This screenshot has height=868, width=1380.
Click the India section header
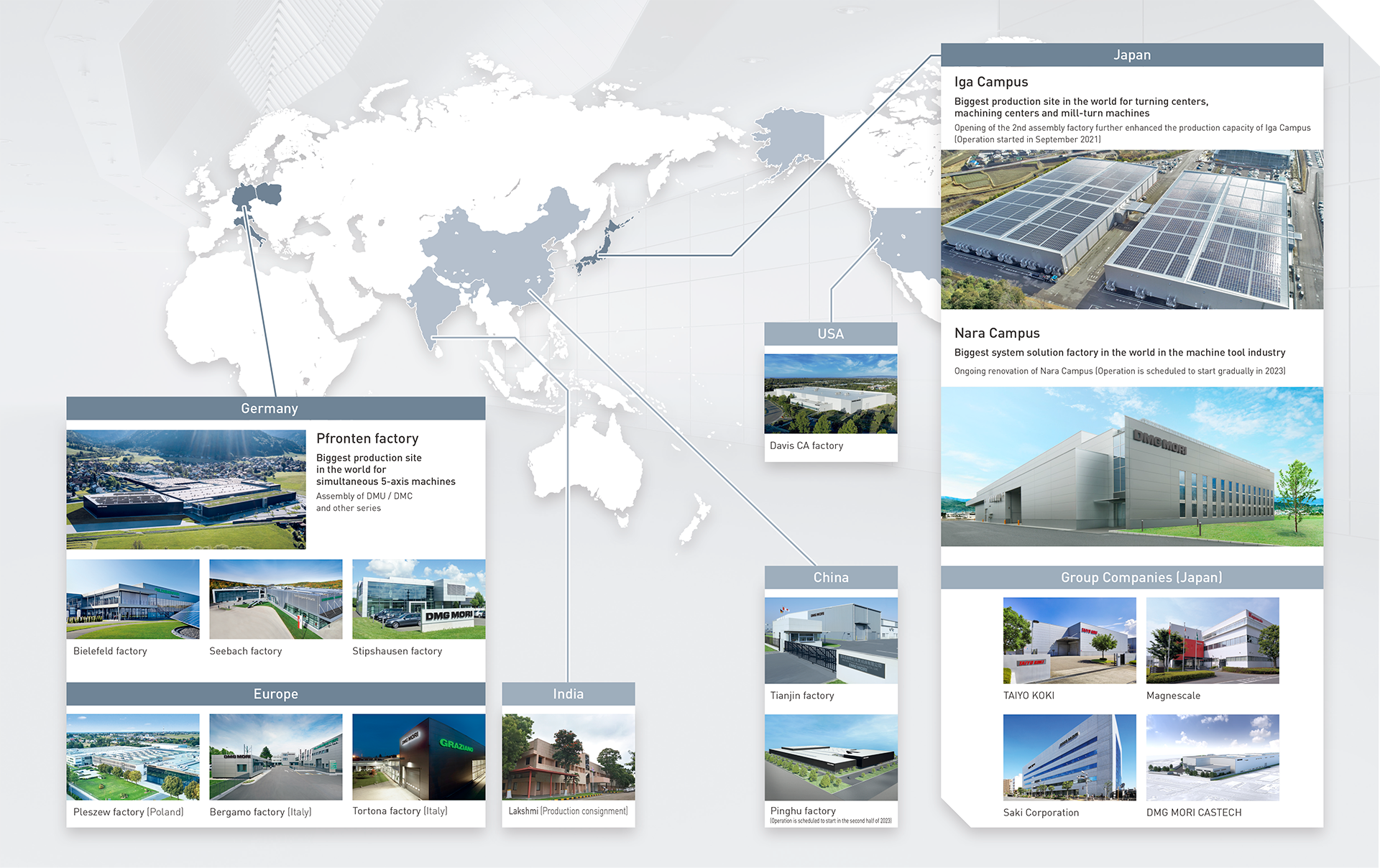pyautogui.click(x=569, y=694)
